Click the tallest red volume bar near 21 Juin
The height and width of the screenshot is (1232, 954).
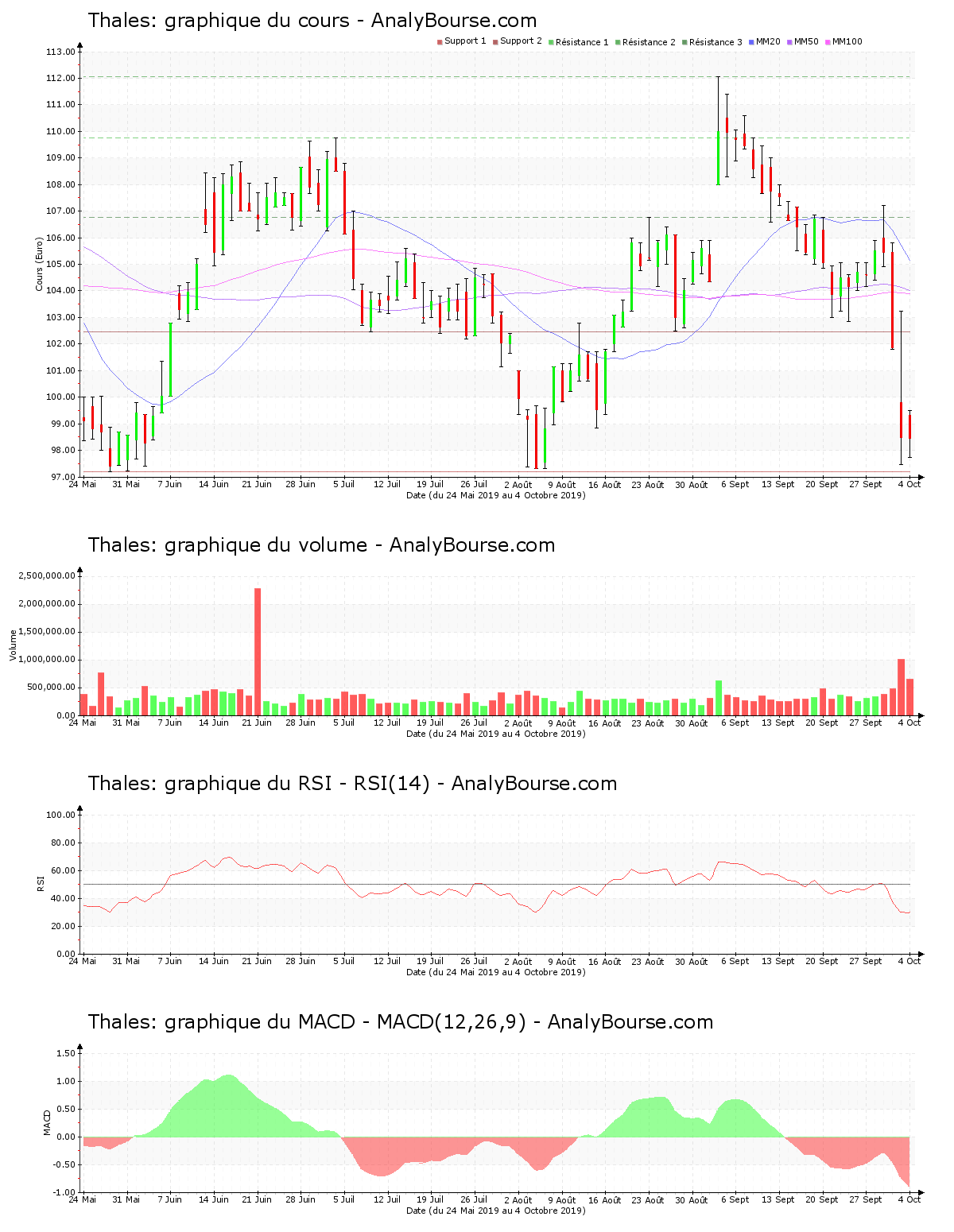258,652
